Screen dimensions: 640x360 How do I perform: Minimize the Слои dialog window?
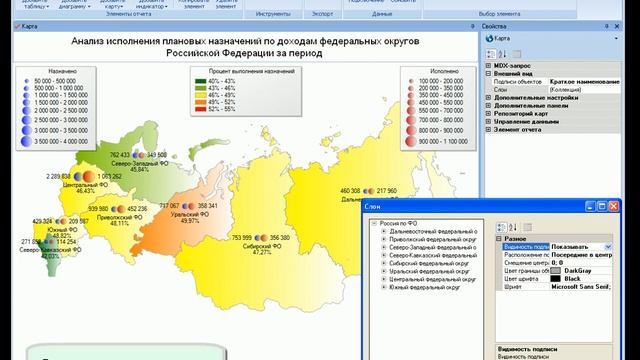point(590,207)
